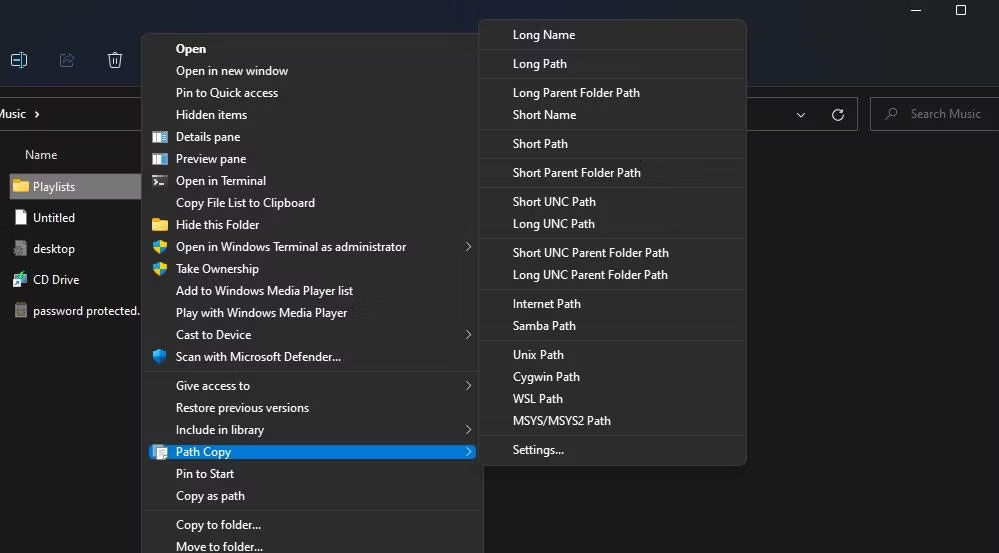Click the Playlists folder icon
This screenshot has height=553, width=999.
tap(21, 186)
